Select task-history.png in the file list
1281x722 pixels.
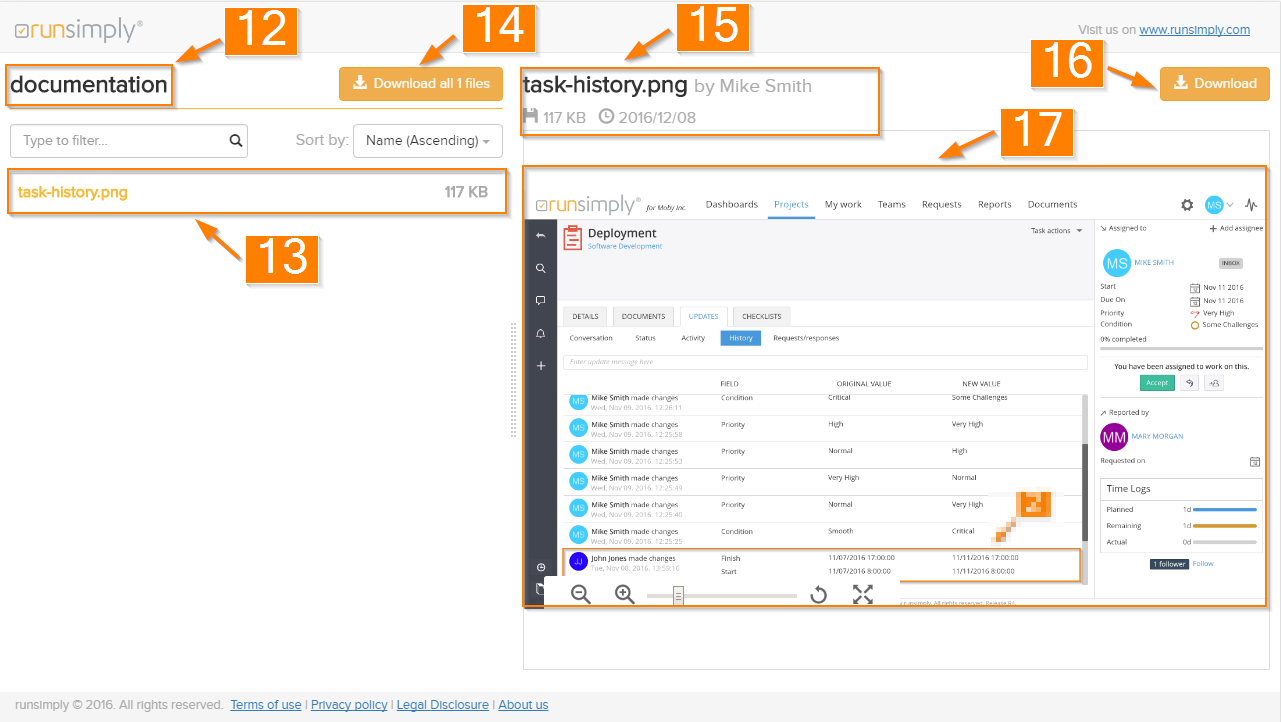click(73, 192)
